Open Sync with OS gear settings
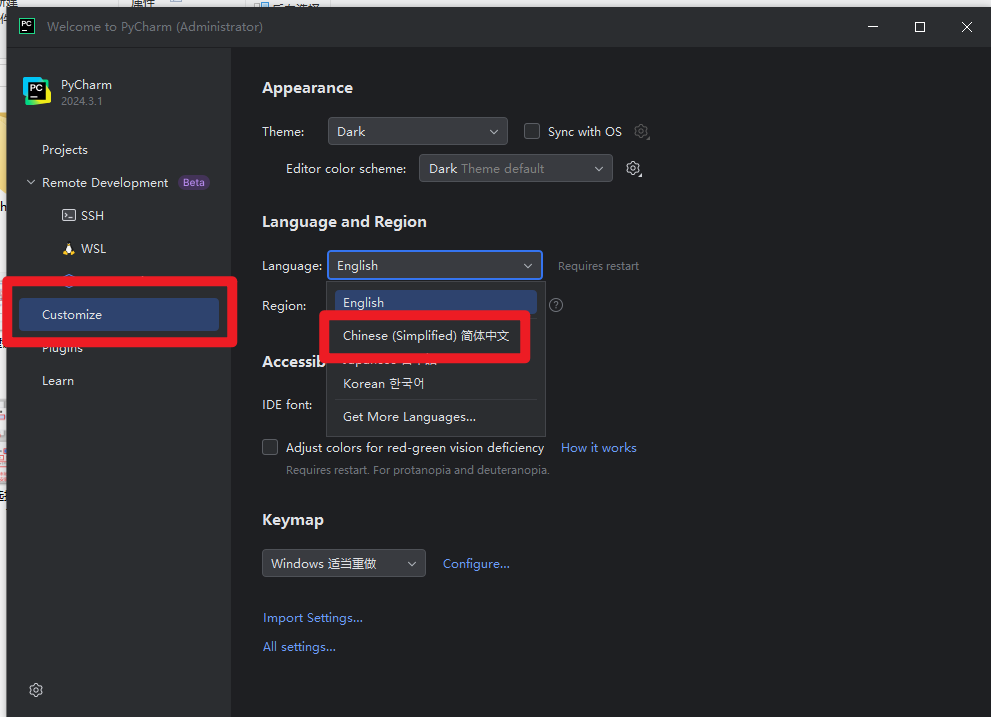The width and height of the screenshot is (991, 717). click(641, 132)
